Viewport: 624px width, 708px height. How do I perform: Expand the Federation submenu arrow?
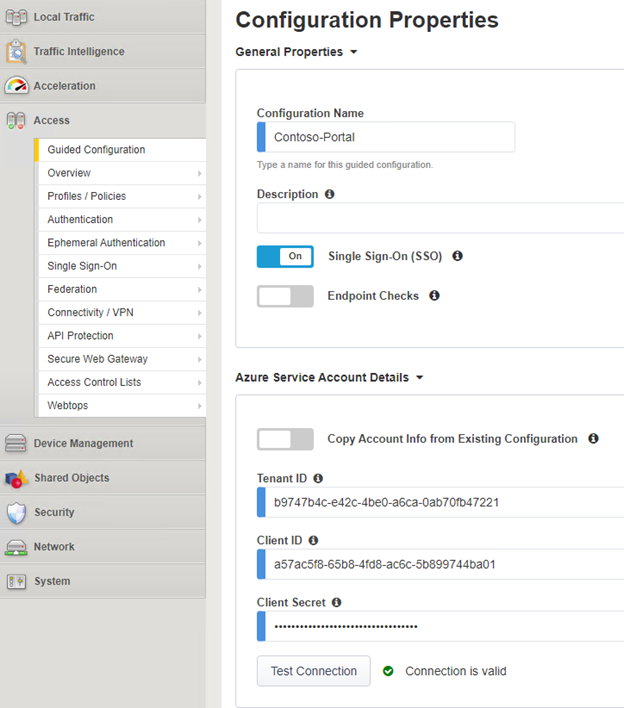tap(199, 289)
